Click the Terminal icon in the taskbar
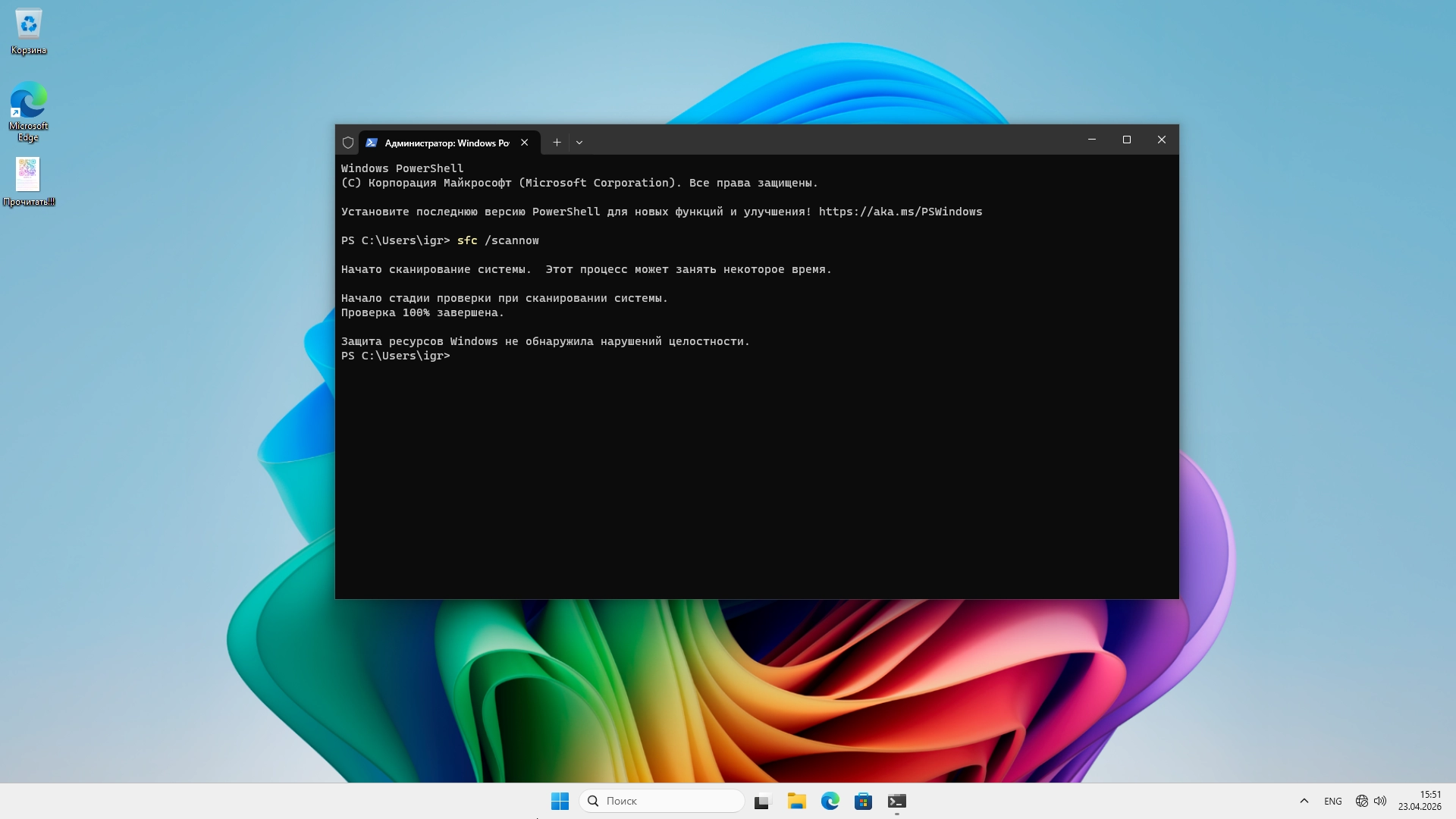1456x819 pixels. 897,801
